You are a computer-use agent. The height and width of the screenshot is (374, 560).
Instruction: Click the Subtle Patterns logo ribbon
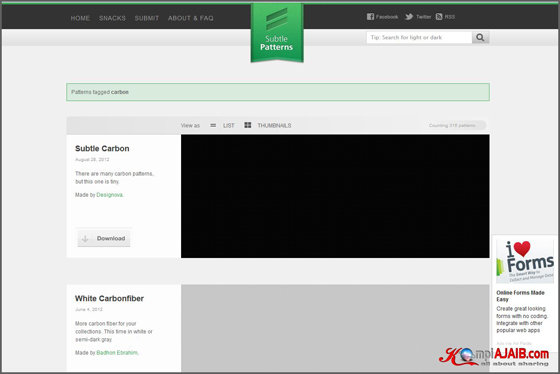pos(277,33)
